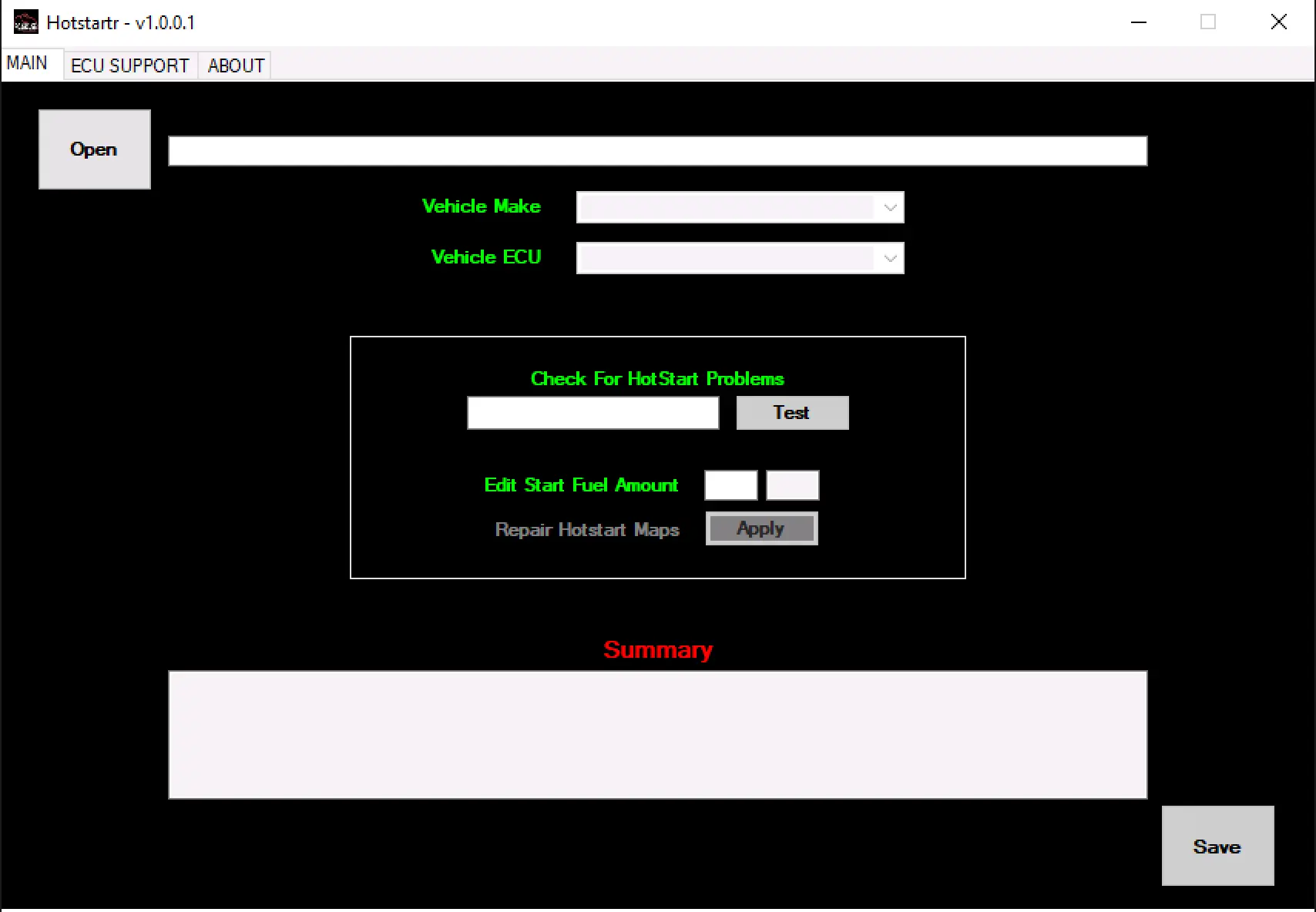The height and width of the screenshot is (912, 1316).
Task: Switch to the ECU SUPPORT tab
Action: click(x=129, y=65)
